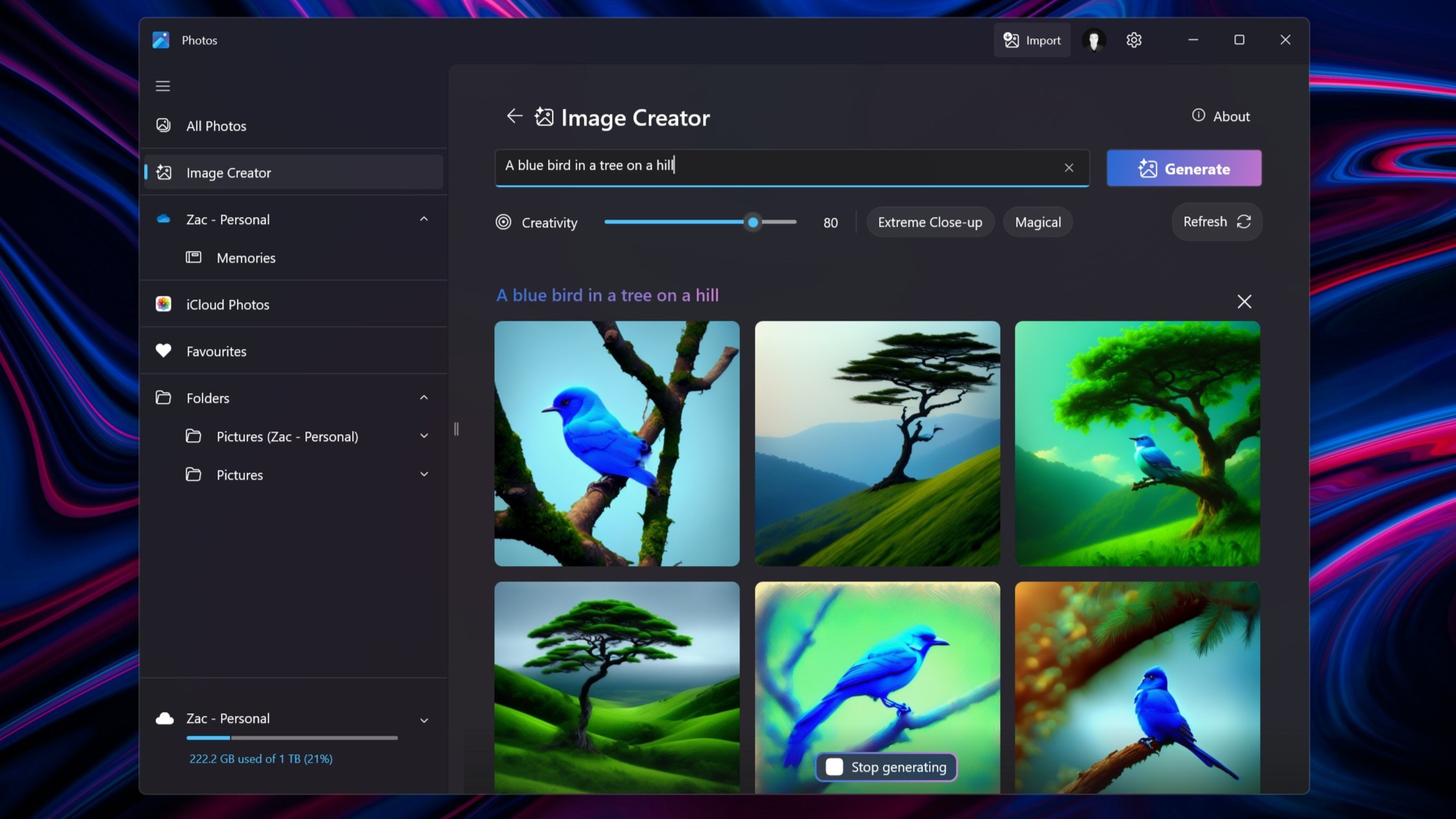
Task: Click the About info icon
Action: [x=1197, y=116]
